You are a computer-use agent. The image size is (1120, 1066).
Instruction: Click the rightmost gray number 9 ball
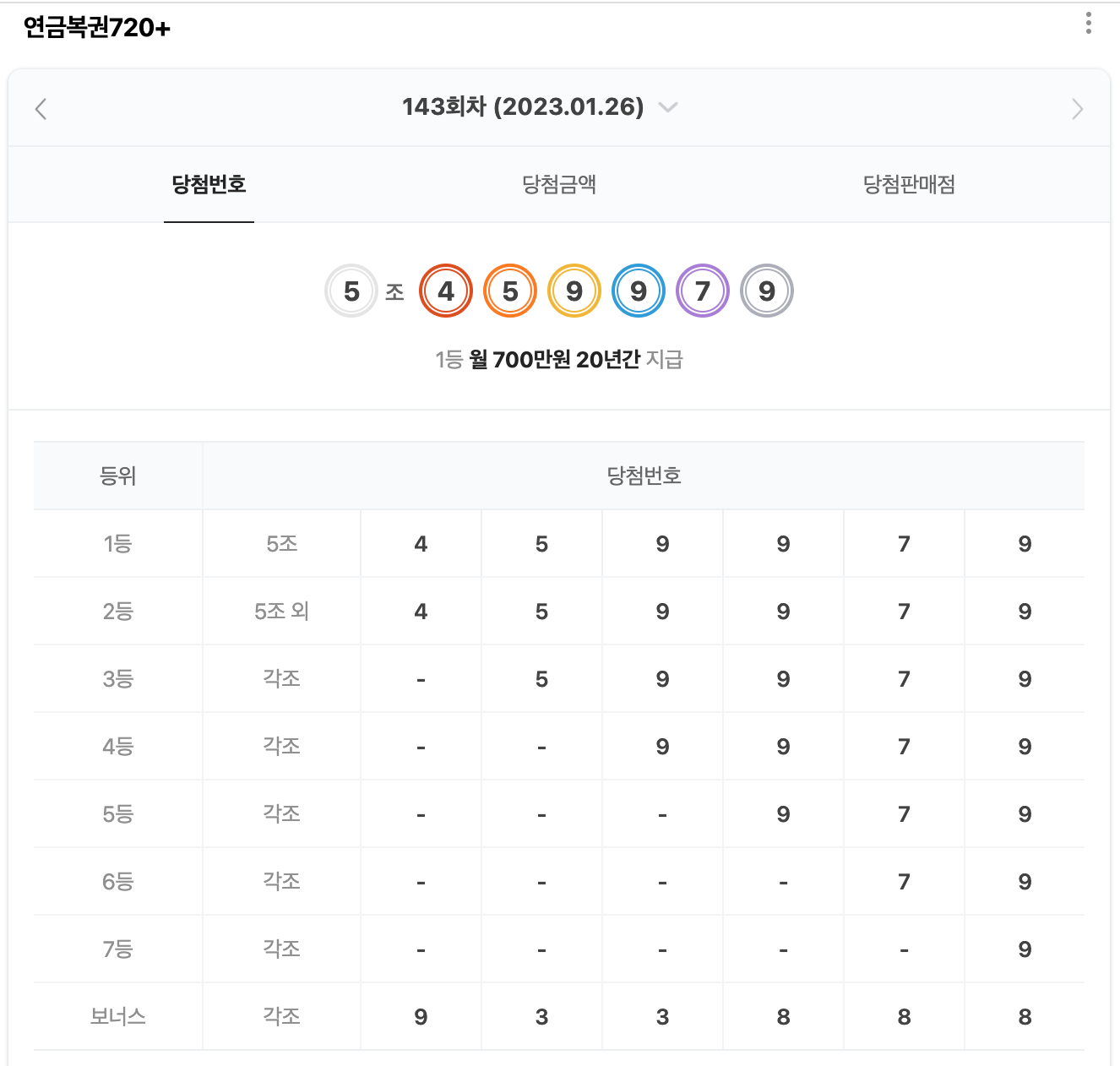point(767,291)
